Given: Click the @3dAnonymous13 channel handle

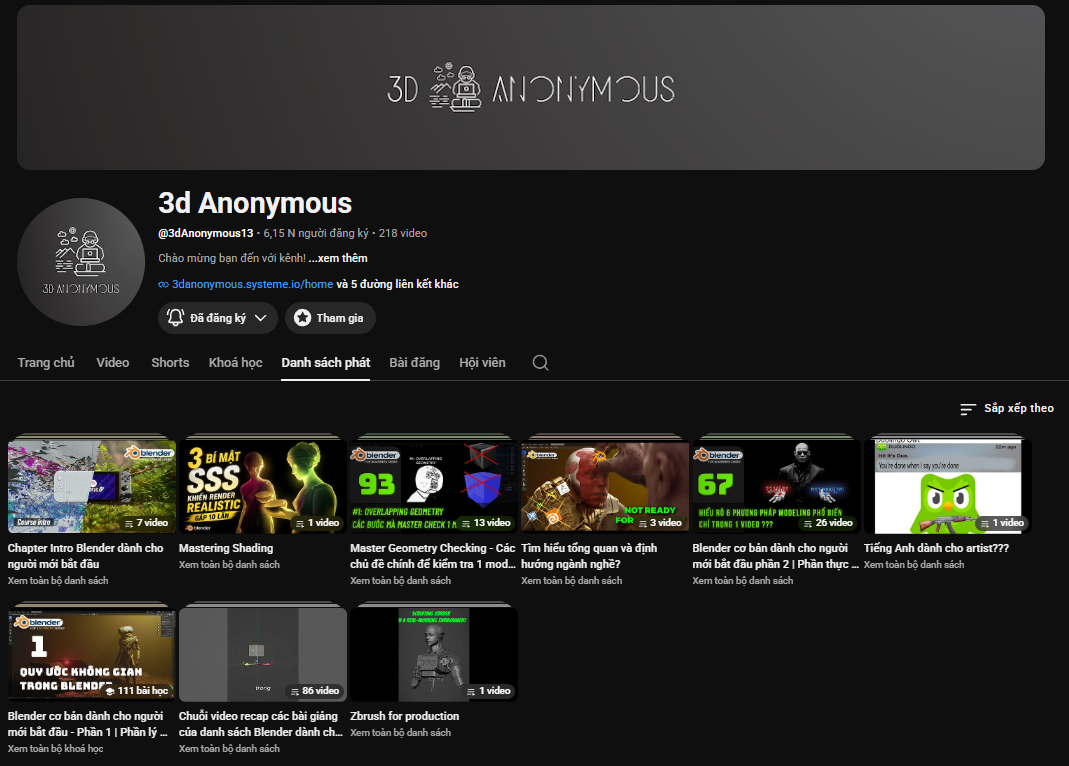Looking at the screenshot, I should pyautogui.click(x=205, y=233).
